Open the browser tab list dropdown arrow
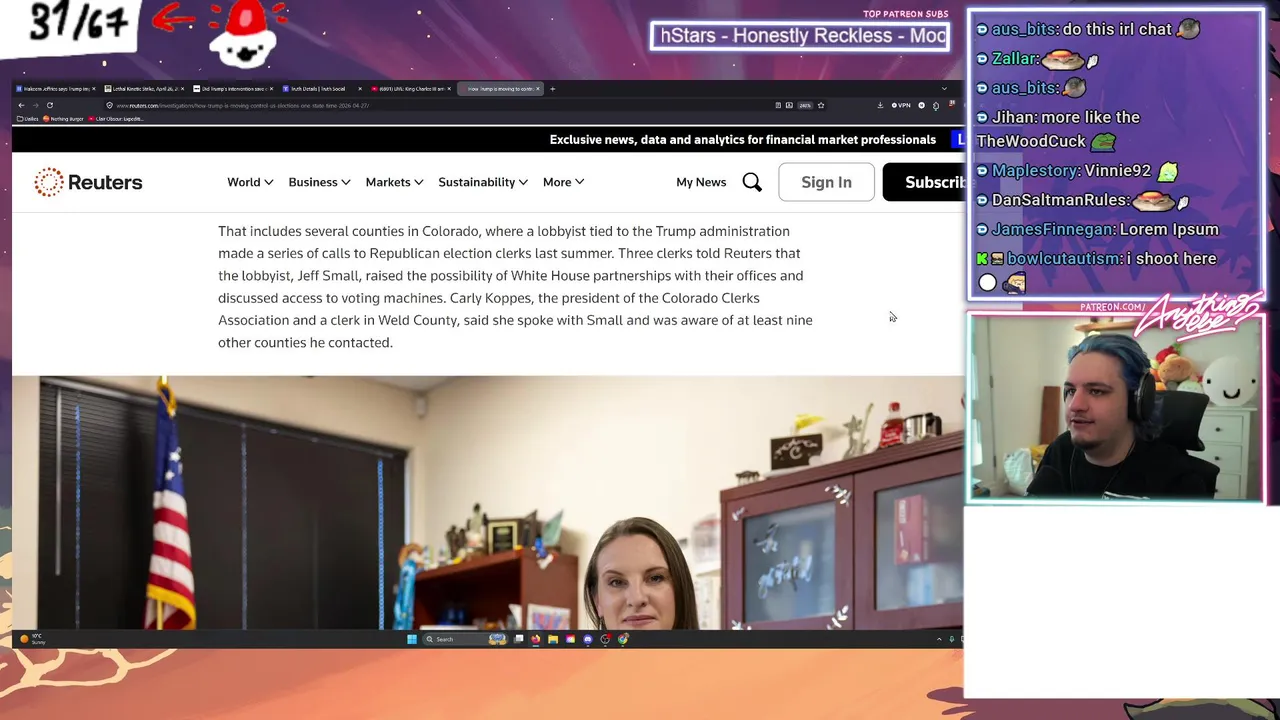This screenshot has width=1280, height=720. click(944, 89)
